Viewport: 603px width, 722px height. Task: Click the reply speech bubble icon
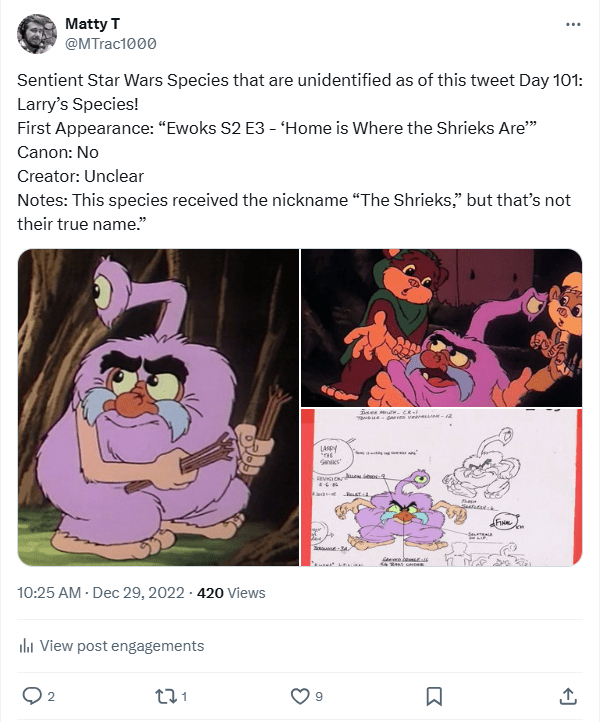pos(31,695)
